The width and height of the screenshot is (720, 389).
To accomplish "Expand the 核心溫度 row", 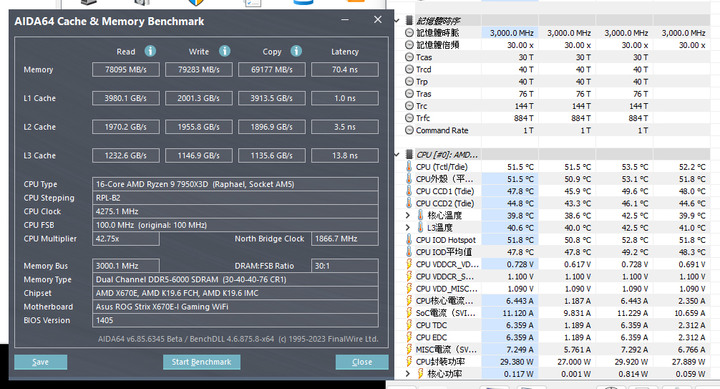I will [408, 215].
